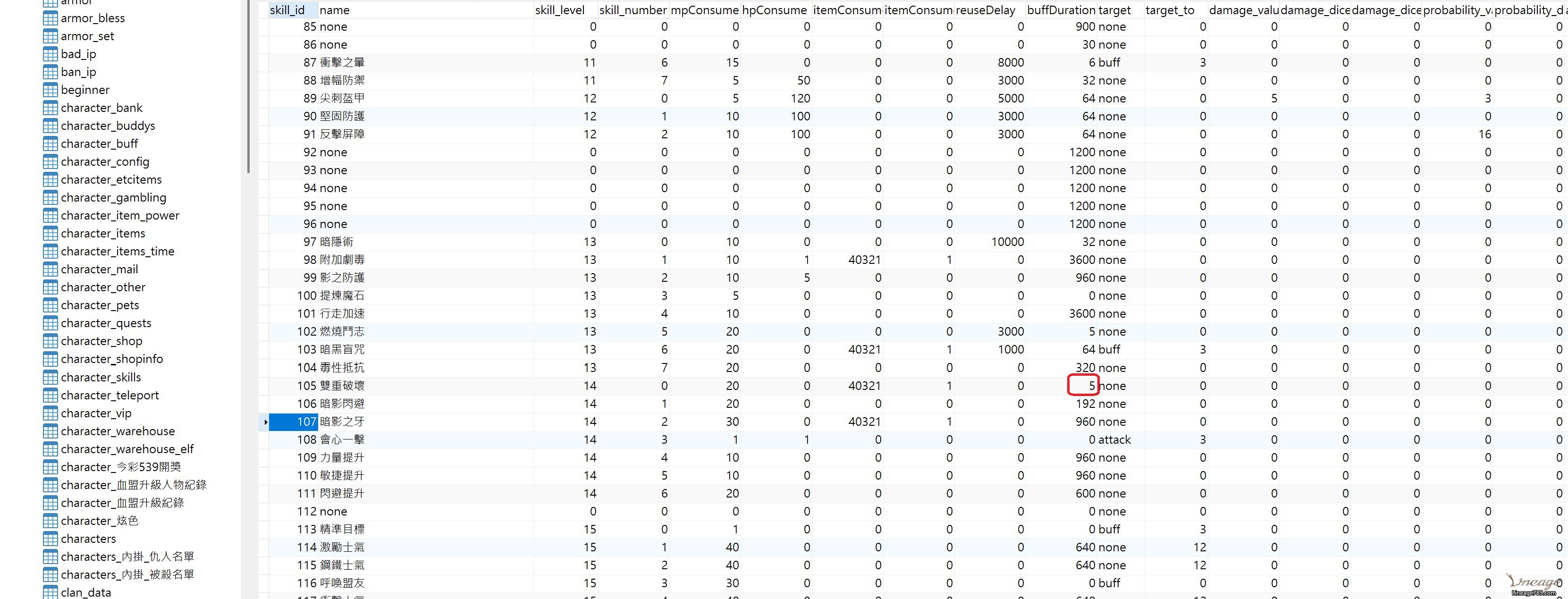Click the table icon beside clan_data
The height and width of the screenshot is (599, 1568).
(50, 592)
